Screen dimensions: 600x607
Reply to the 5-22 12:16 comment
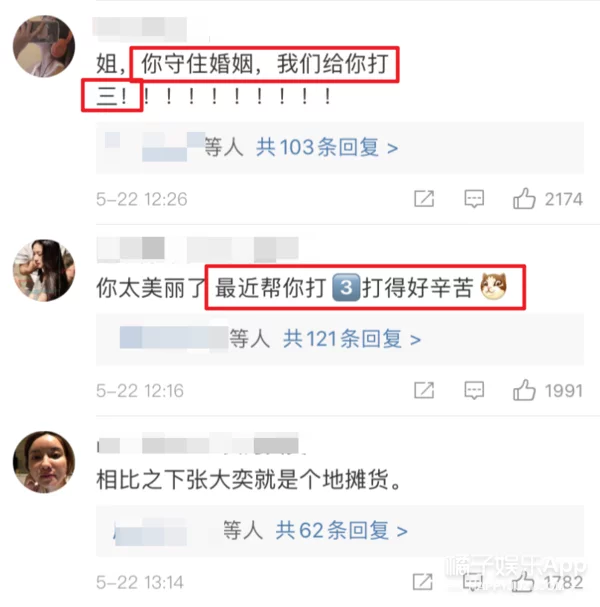tap(474, 390)
